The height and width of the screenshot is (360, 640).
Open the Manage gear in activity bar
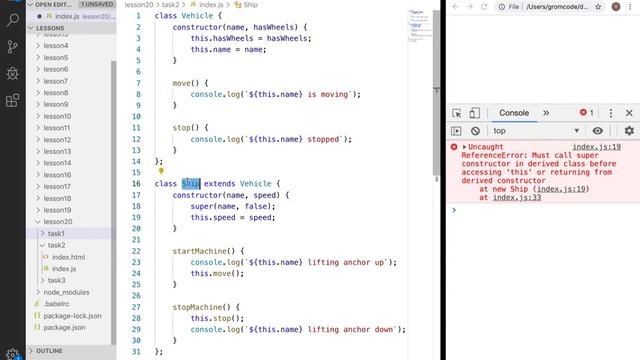coord(13,354)
